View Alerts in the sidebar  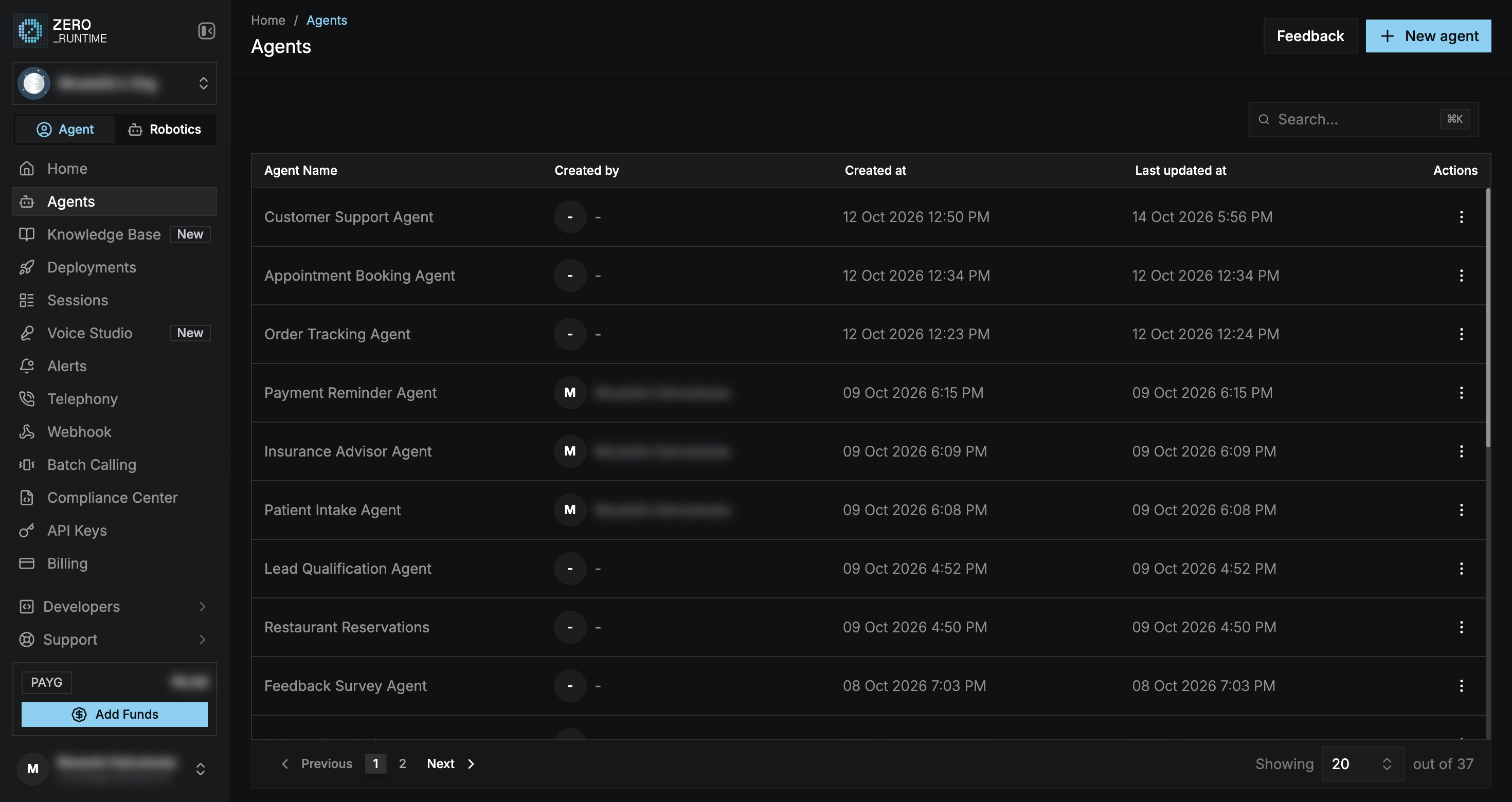pyautogui.click(x=115, y=366)
